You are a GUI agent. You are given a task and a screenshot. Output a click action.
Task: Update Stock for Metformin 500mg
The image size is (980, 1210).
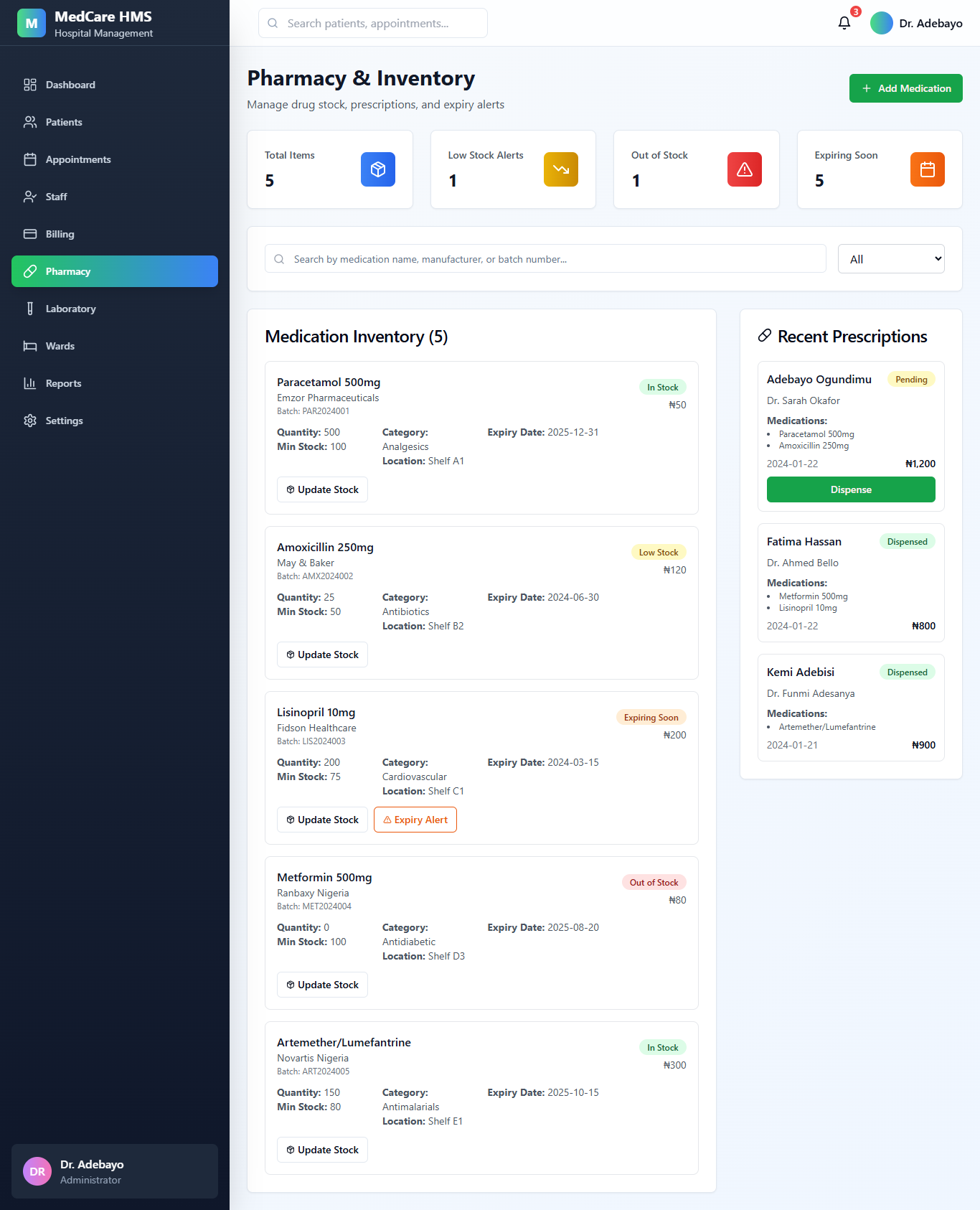pos(322,985)
